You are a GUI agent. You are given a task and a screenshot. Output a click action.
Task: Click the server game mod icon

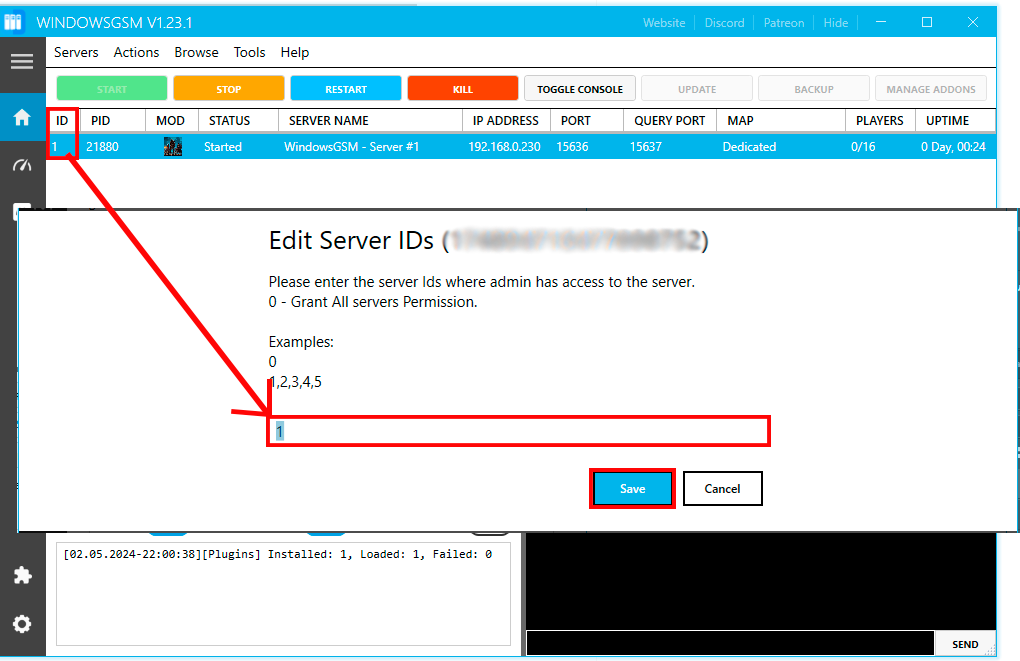tap(172, 146)
